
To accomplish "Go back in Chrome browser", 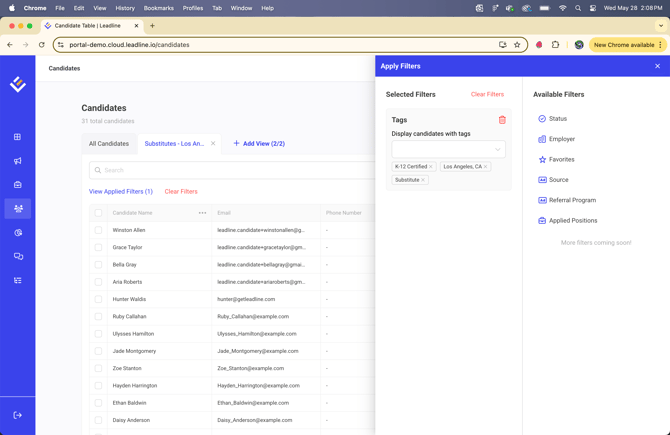I will [x=10, y=44].
